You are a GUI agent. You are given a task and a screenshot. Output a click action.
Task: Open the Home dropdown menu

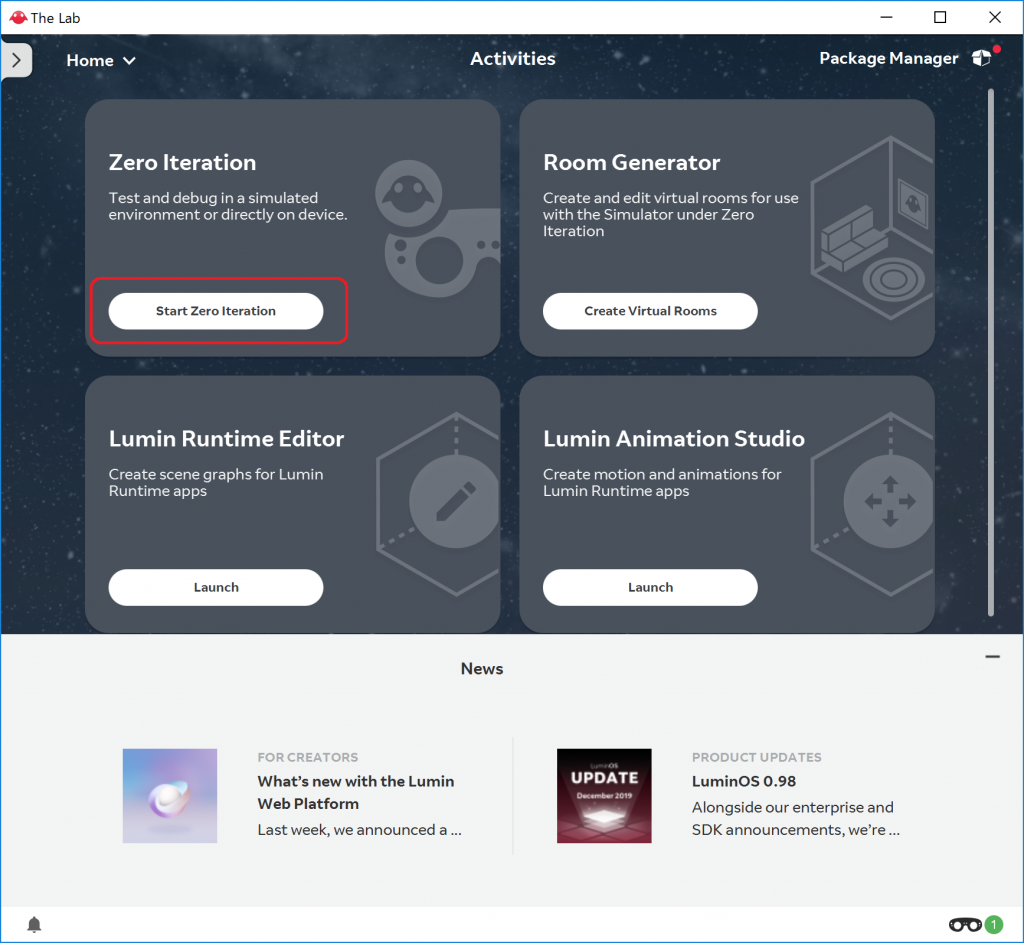pos(100,61)
